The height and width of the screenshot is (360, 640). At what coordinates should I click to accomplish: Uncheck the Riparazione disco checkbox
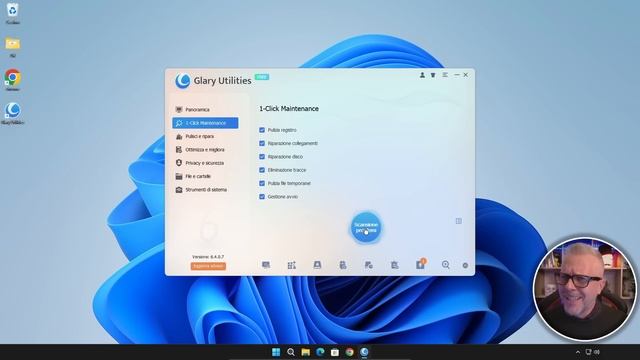click(262, 157)
